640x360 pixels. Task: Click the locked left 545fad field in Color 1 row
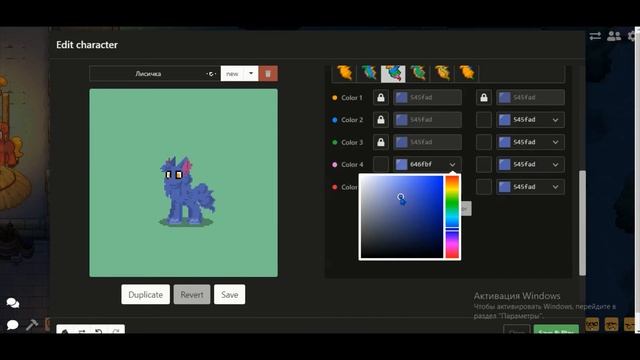(427, 98)
